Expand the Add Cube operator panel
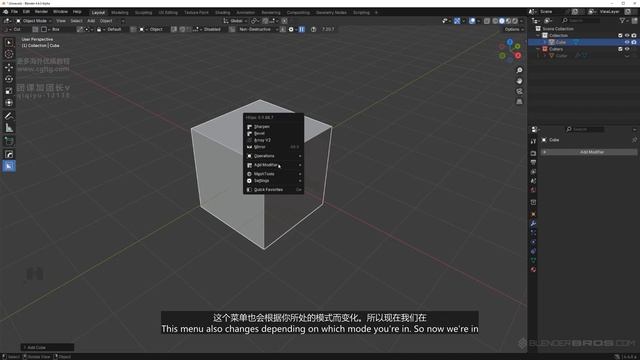This screenshot has height=360, width=640. pos(47,347)
